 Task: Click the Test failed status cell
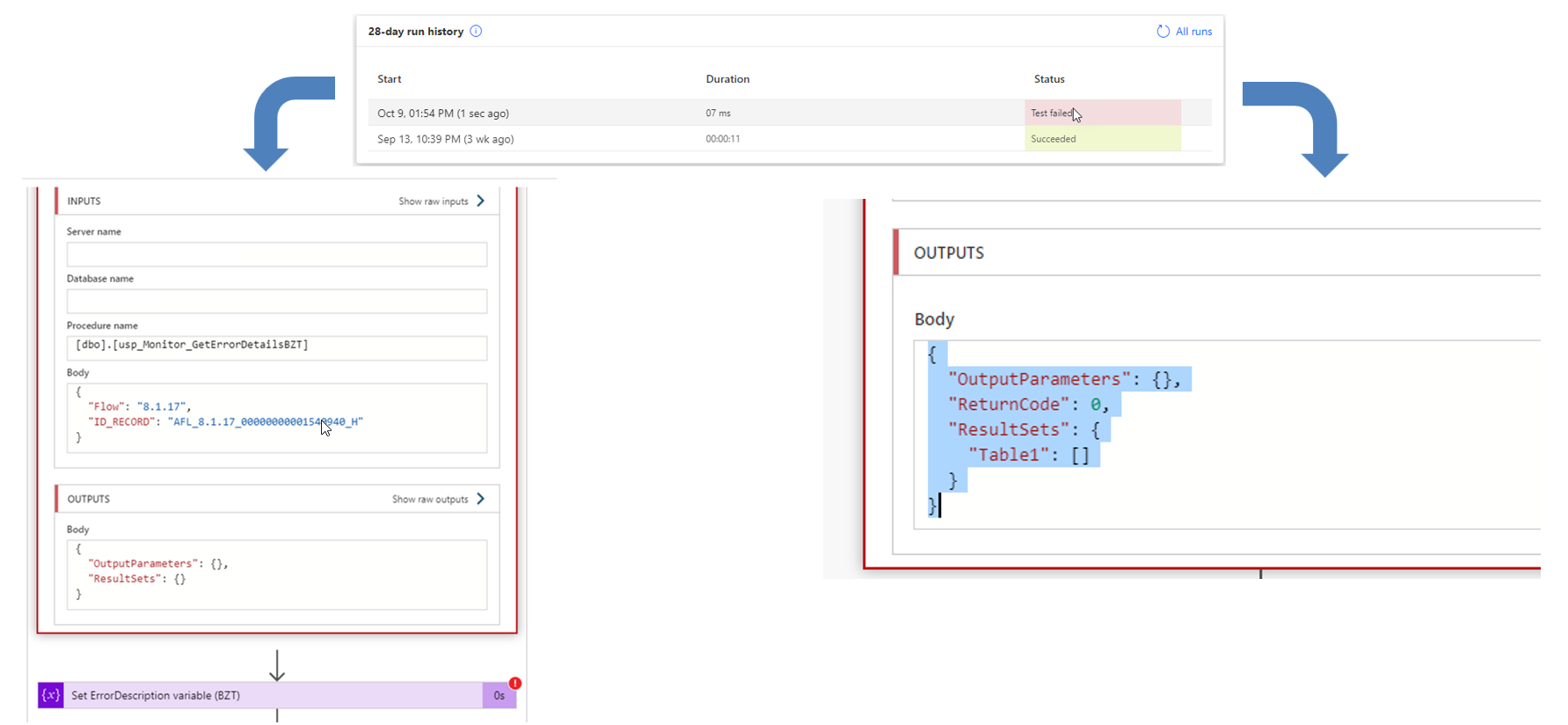pos(1102,113)
